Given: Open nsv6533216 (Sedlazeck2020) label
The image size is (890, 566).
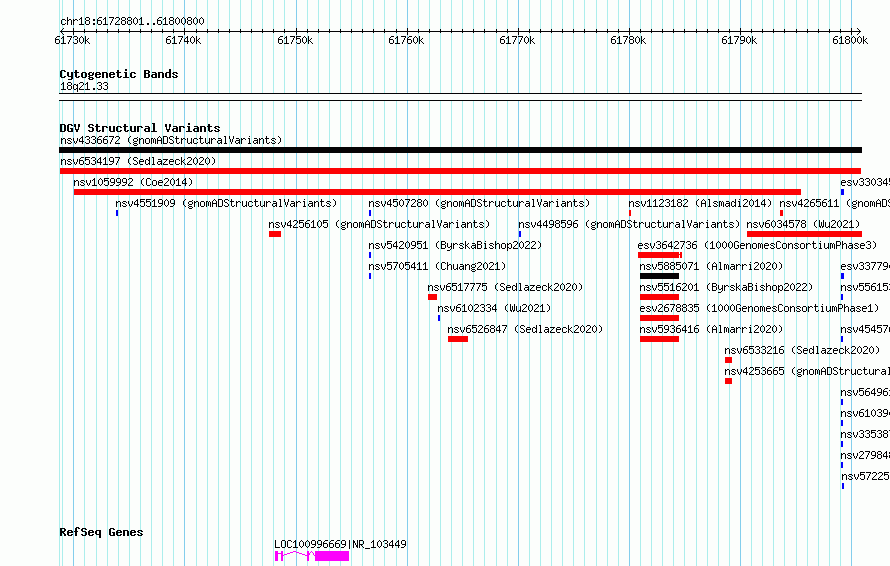Looking at the screenshot, I should pyautogui.click(x=802, y=350).
